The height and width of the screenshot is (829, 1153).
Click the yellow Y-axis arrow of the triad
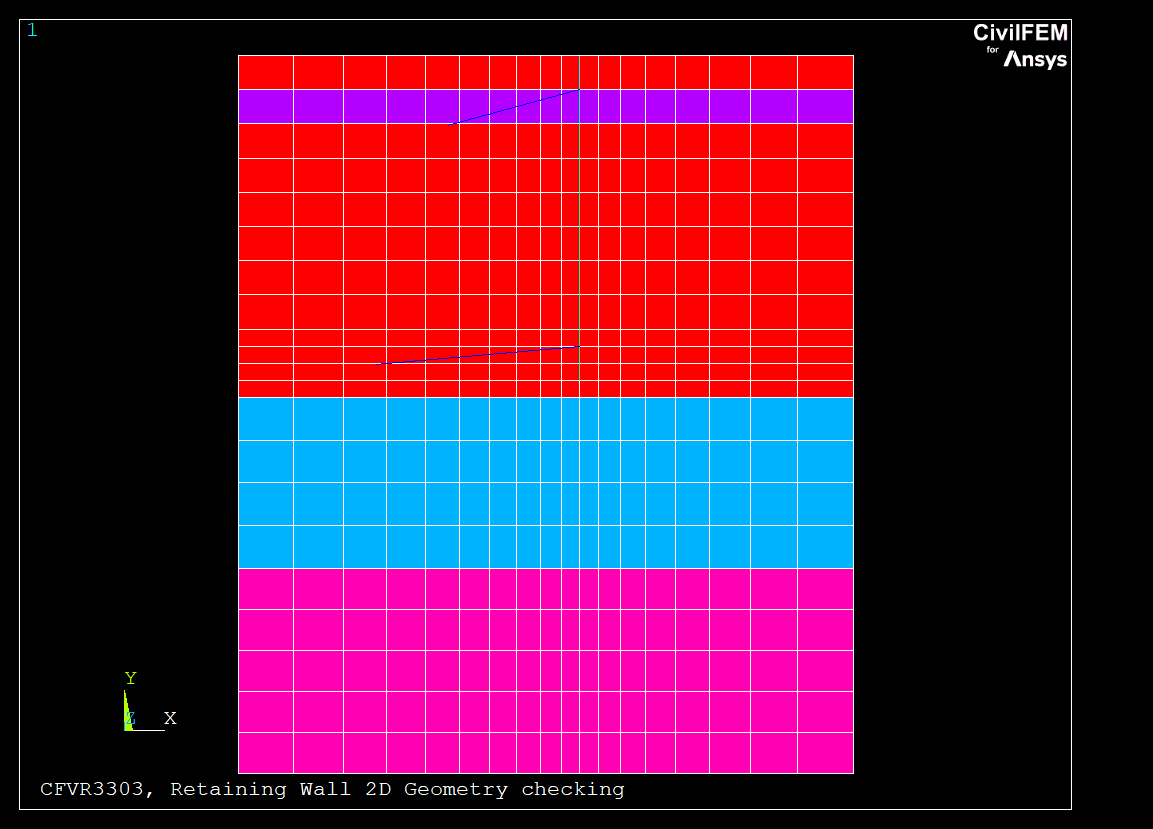(127, 707)
